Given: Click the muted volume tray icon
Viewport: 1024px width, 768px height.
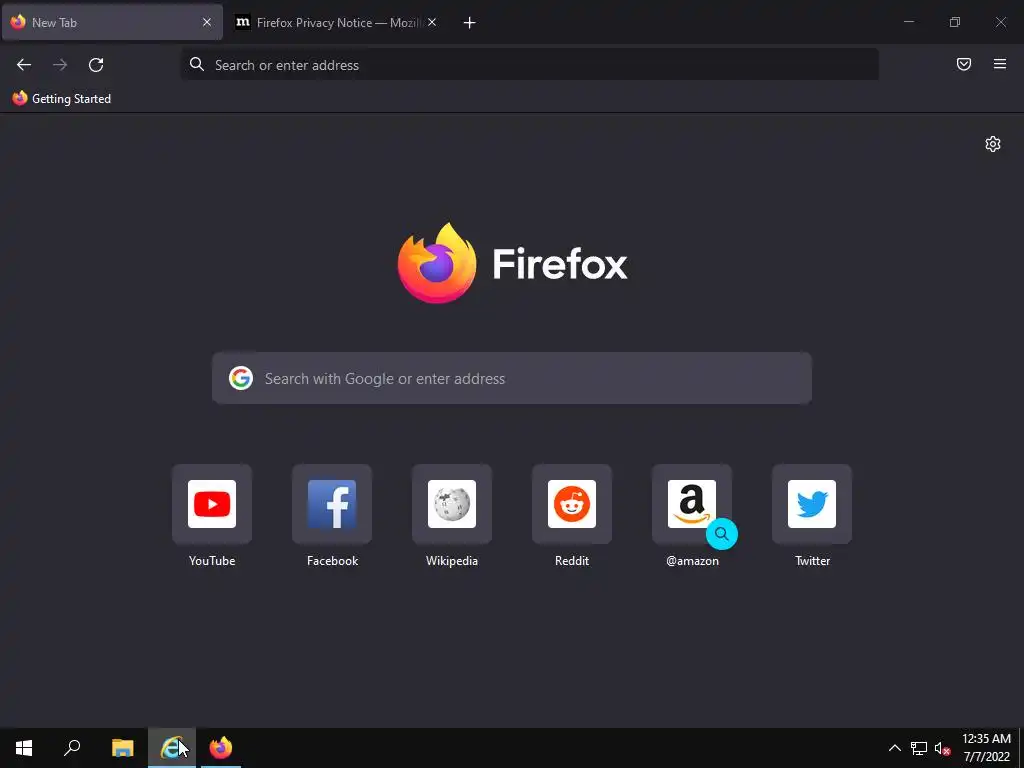Looking at the screenshot, I should [x=942, y=748].
